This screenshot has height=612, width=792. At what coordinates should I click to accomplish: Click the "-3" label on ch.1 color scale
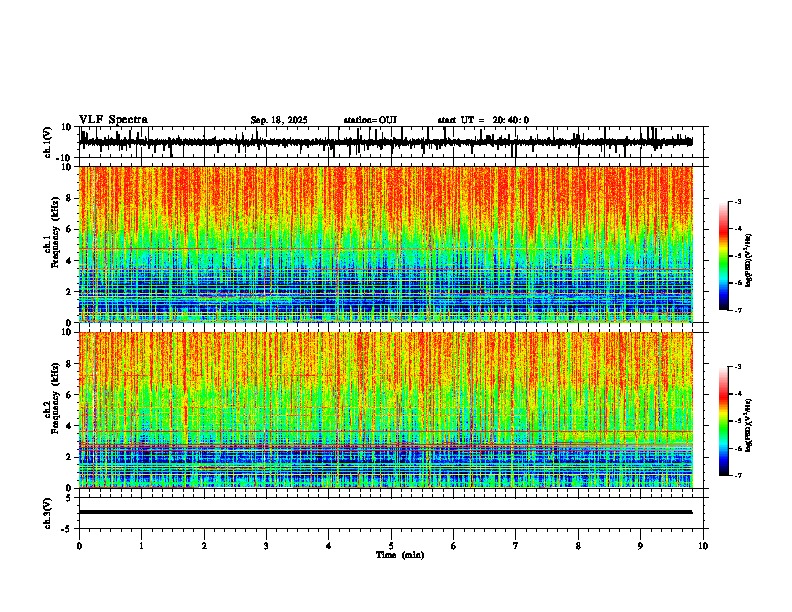tap(738, 201)
